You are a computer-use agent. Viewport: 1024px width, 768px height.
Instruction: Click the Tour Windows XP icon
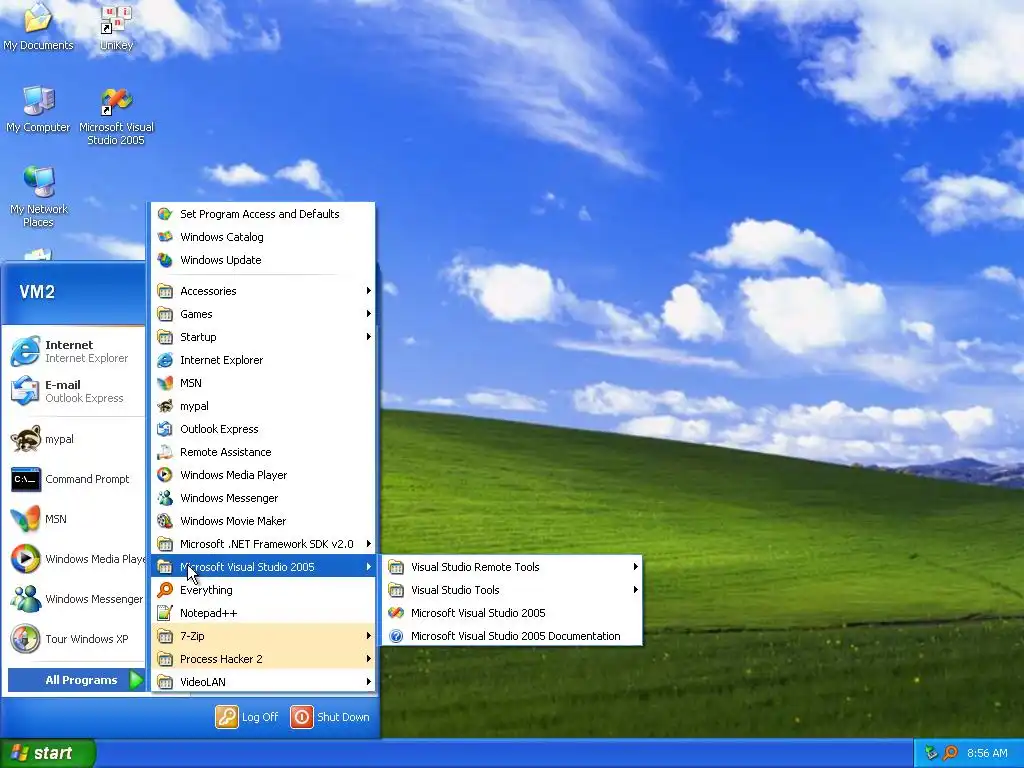point(25,639)
